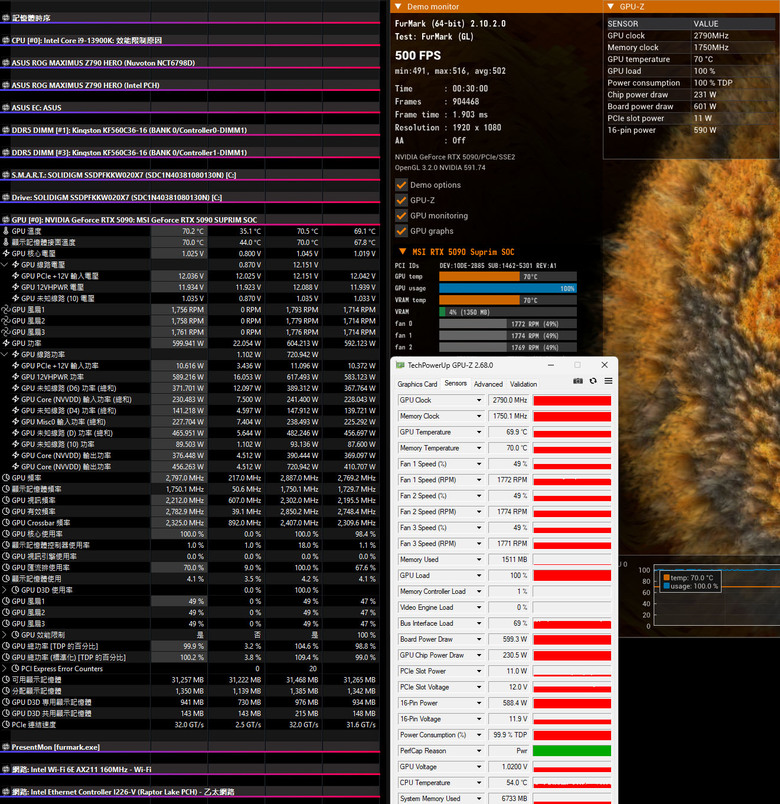The image size is (780, 804).
Task: Open the Validation tab in GPU-Z
Action: coord(523,384)
